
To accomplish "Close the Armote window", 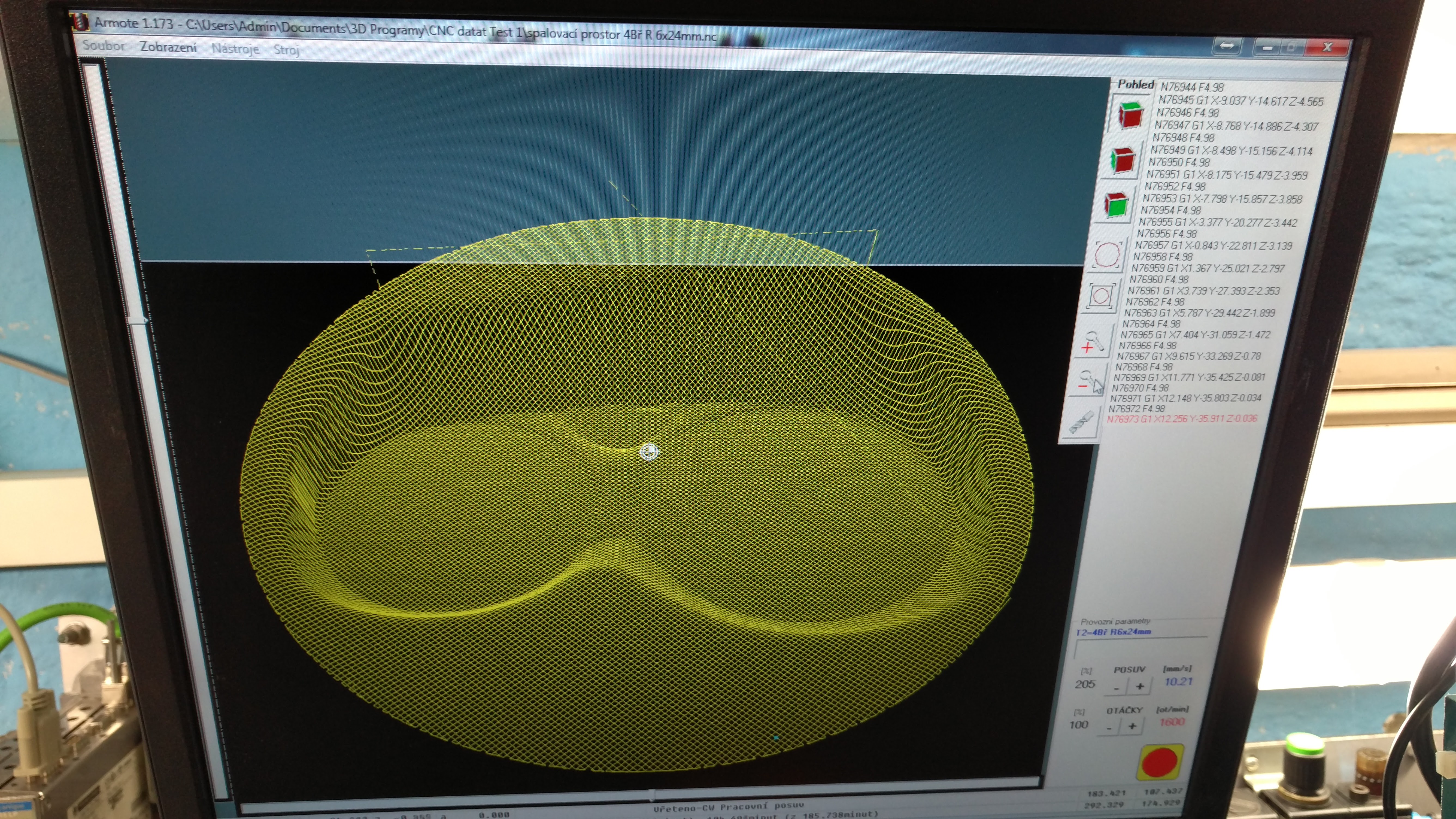I will 1327,47.
